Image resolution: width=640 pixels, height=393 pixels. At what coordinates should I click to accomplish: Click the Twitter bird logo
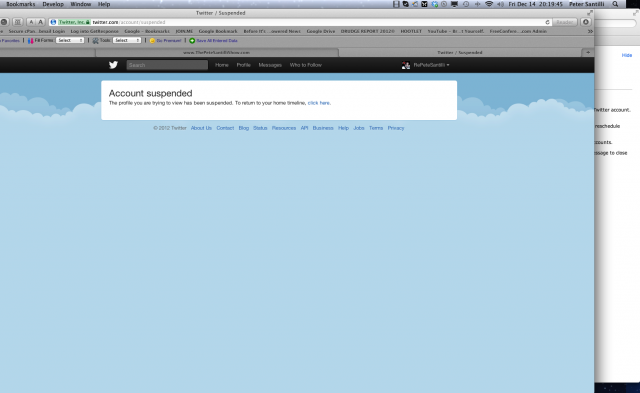point(113,65)
